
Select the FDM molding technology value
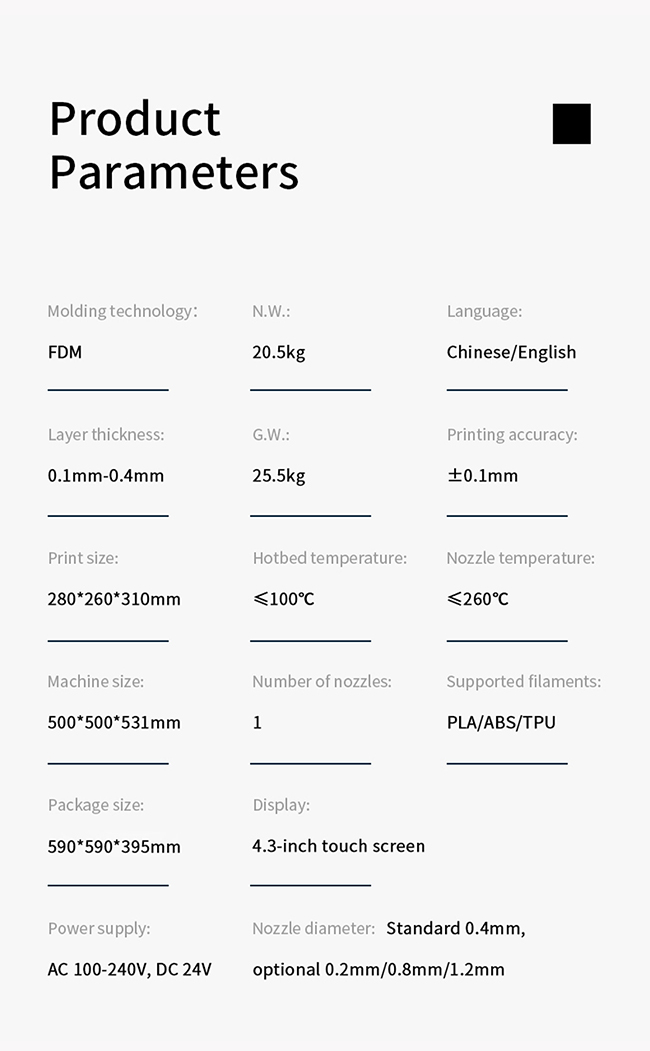pyautogui.click(x=65, y=352)
